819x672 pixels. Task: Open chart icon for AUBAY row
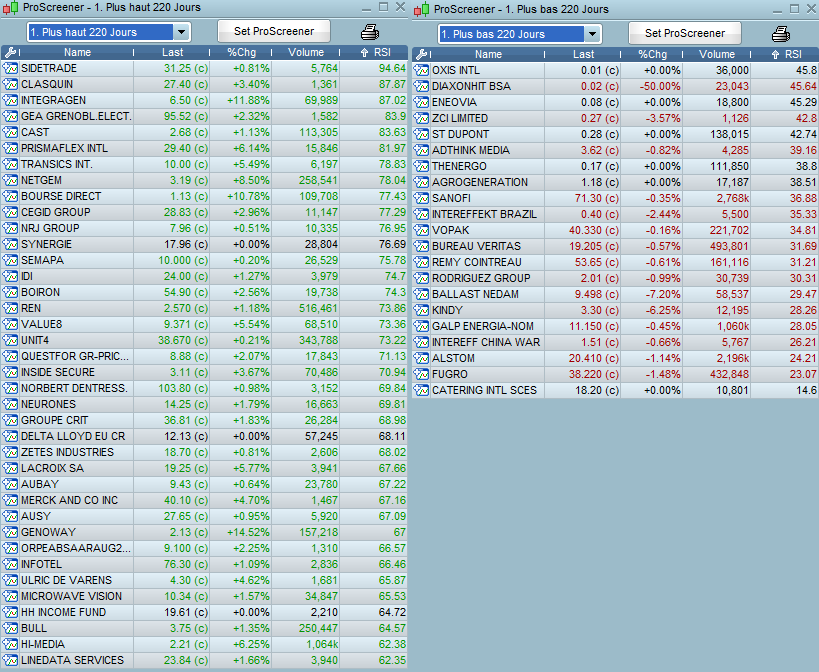10,485
